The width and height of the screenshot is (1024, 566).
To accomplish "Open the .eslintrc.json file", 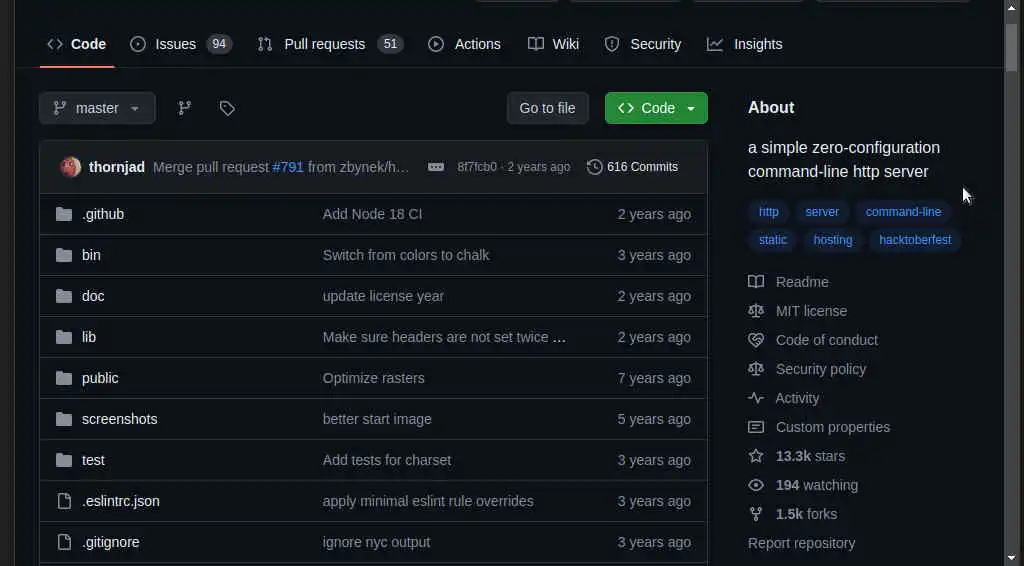I will (x=120, y=501).
